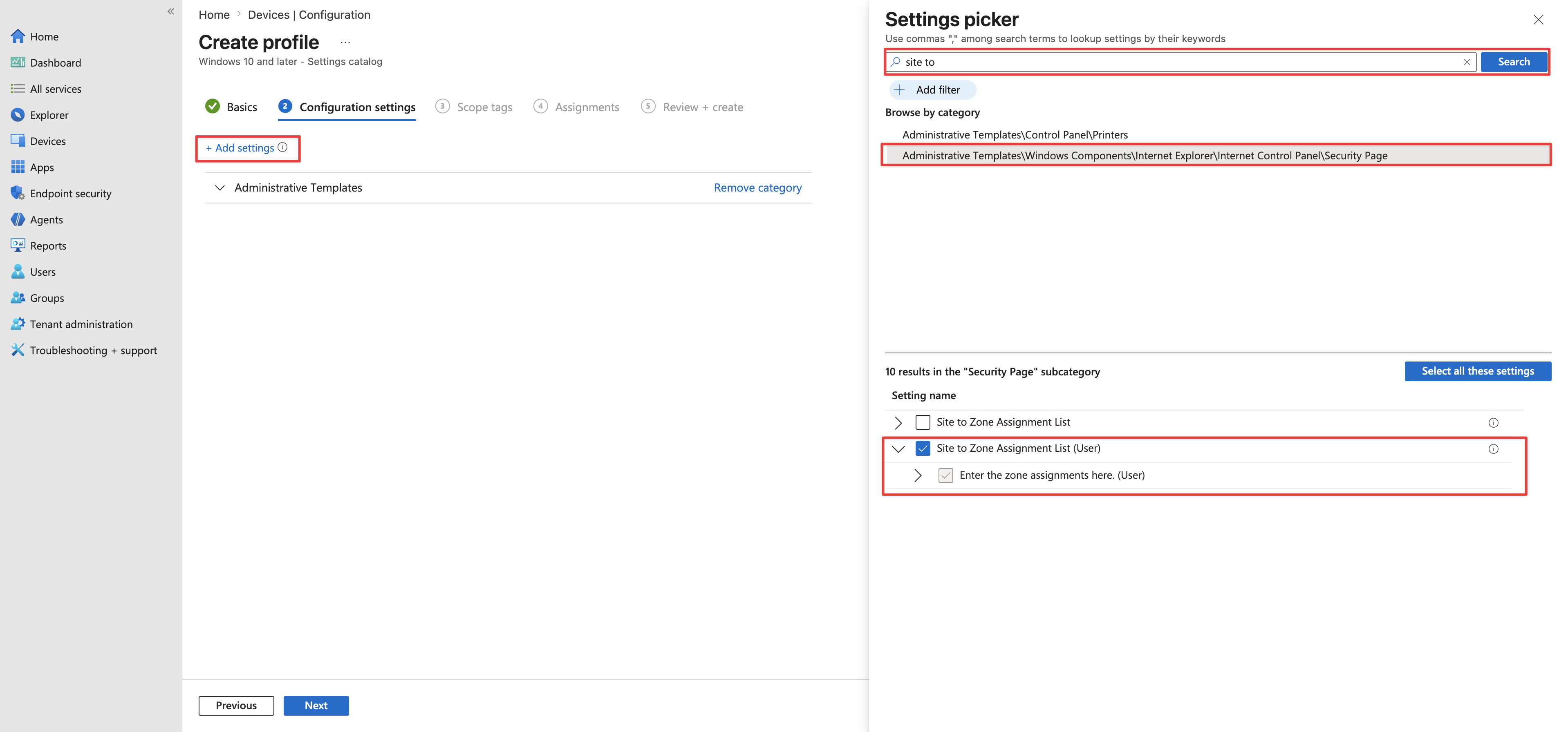Open the All services list icon

tap(18, 89)
